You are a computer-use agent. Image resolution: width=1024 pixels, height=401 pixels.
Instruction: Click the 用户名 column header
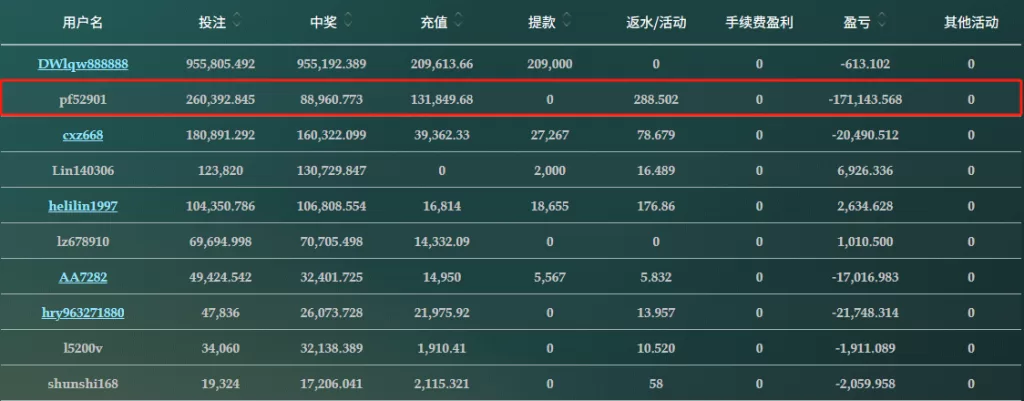pos(83,21)
